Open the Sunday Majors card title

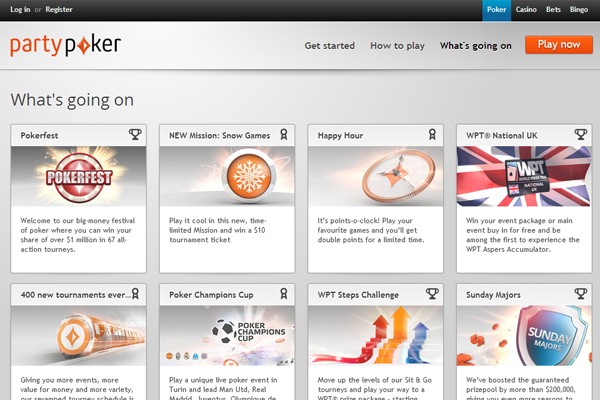[493, 295]
